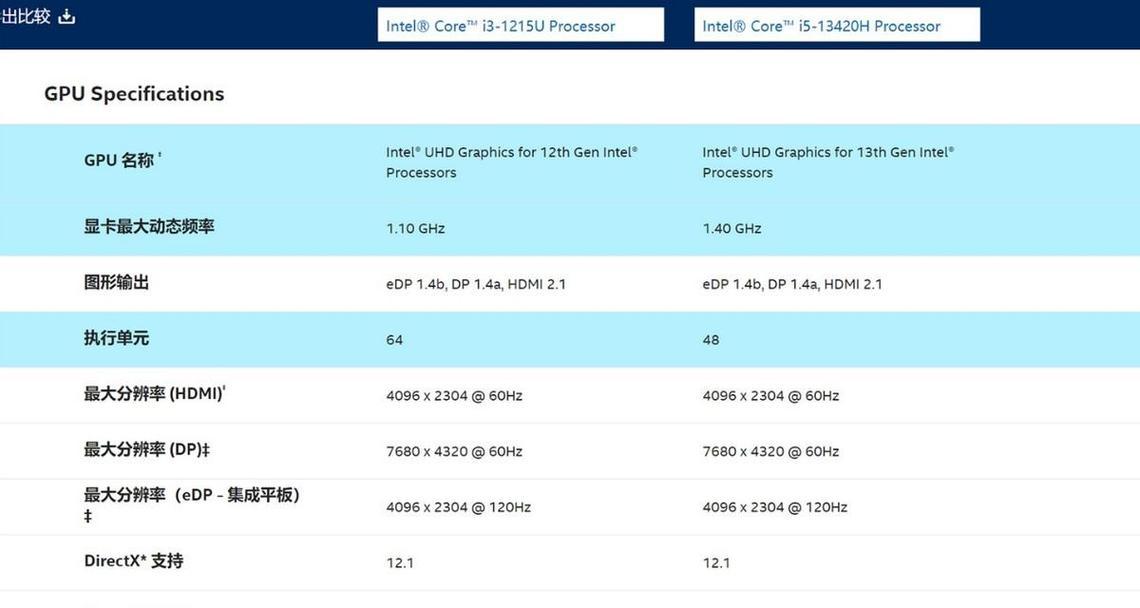The height and width of the screenshot is (608, 1140).
Task: Click the 12th Gen UHD Graphics name cell
Action: (512, 162)
